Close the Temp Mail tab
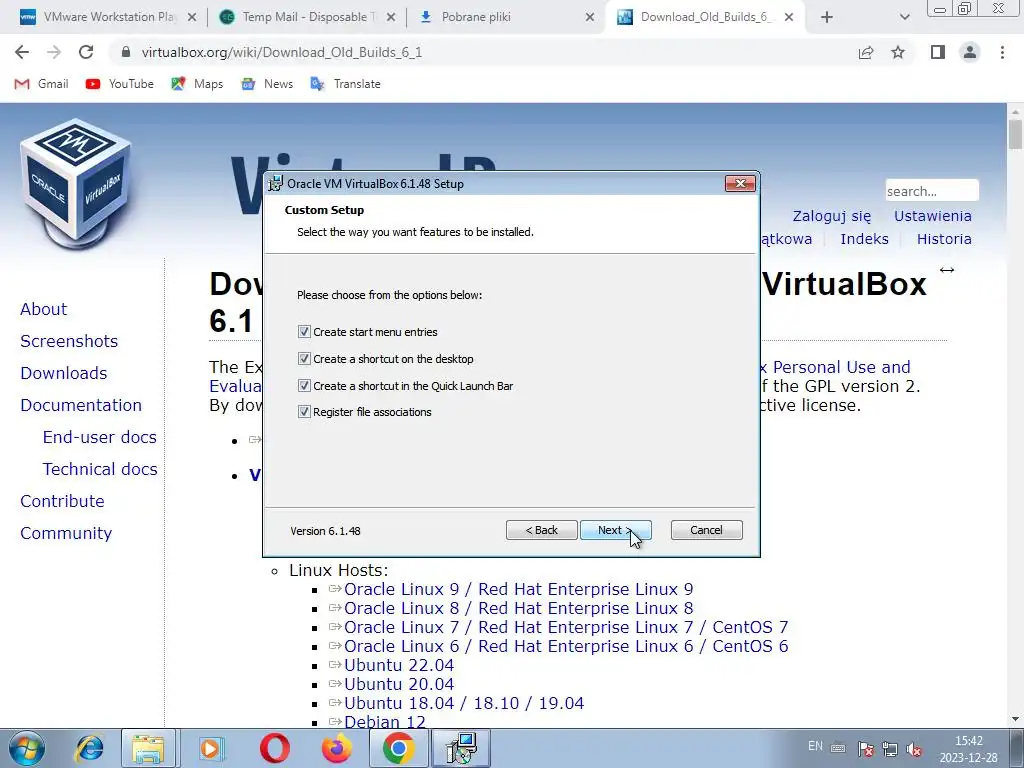The width and height of the screenshot is (1024, 768). point(391,17)
